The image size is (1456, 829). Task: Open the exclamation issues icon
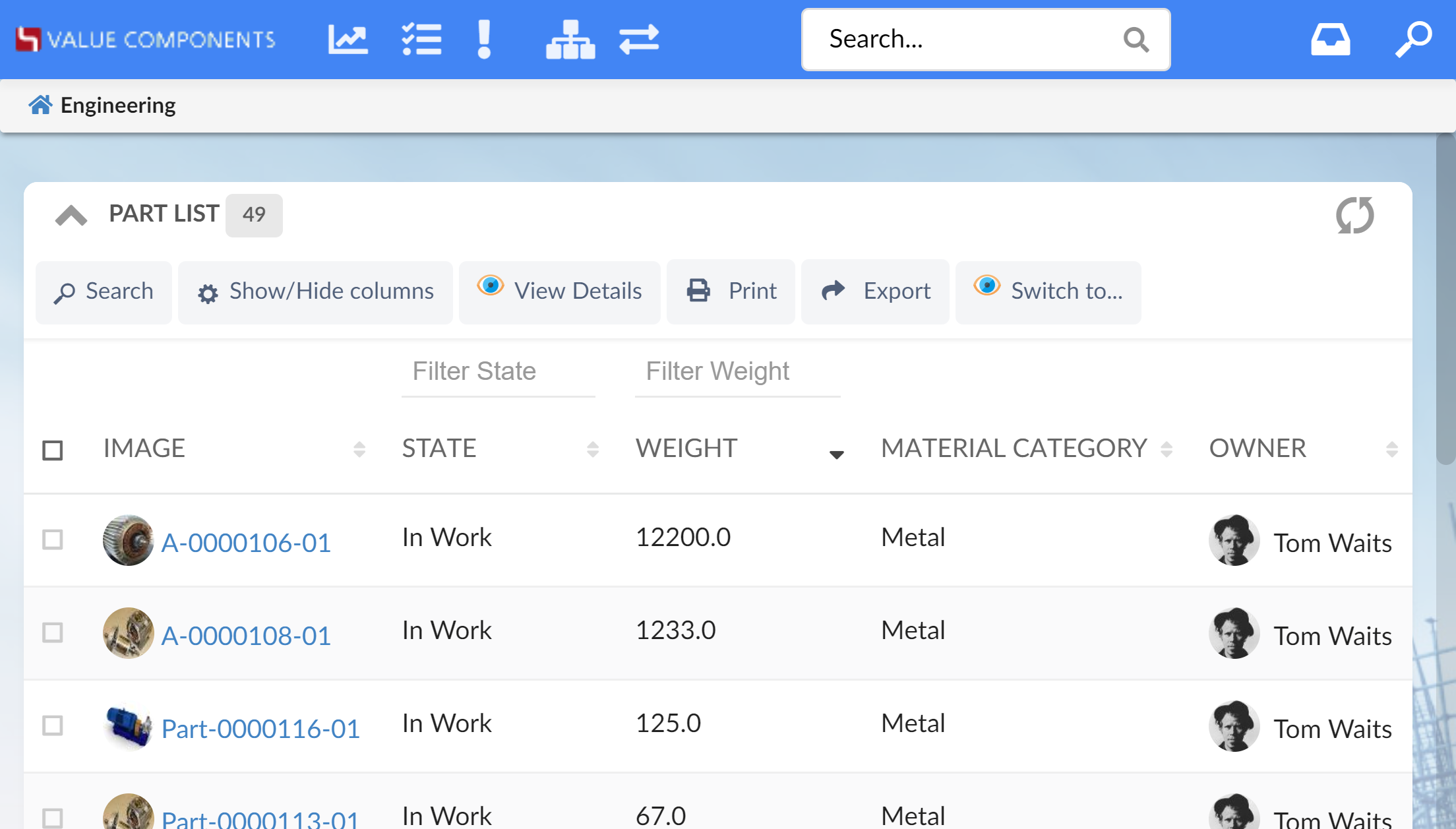pos(484,40)
